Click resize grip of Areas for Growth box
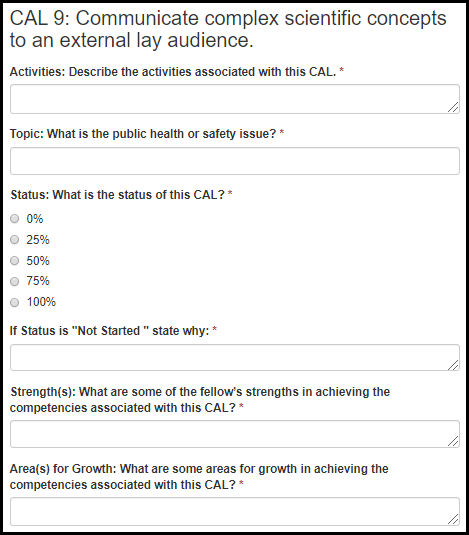Screen dimensions: 469x535 pos(453,519)
